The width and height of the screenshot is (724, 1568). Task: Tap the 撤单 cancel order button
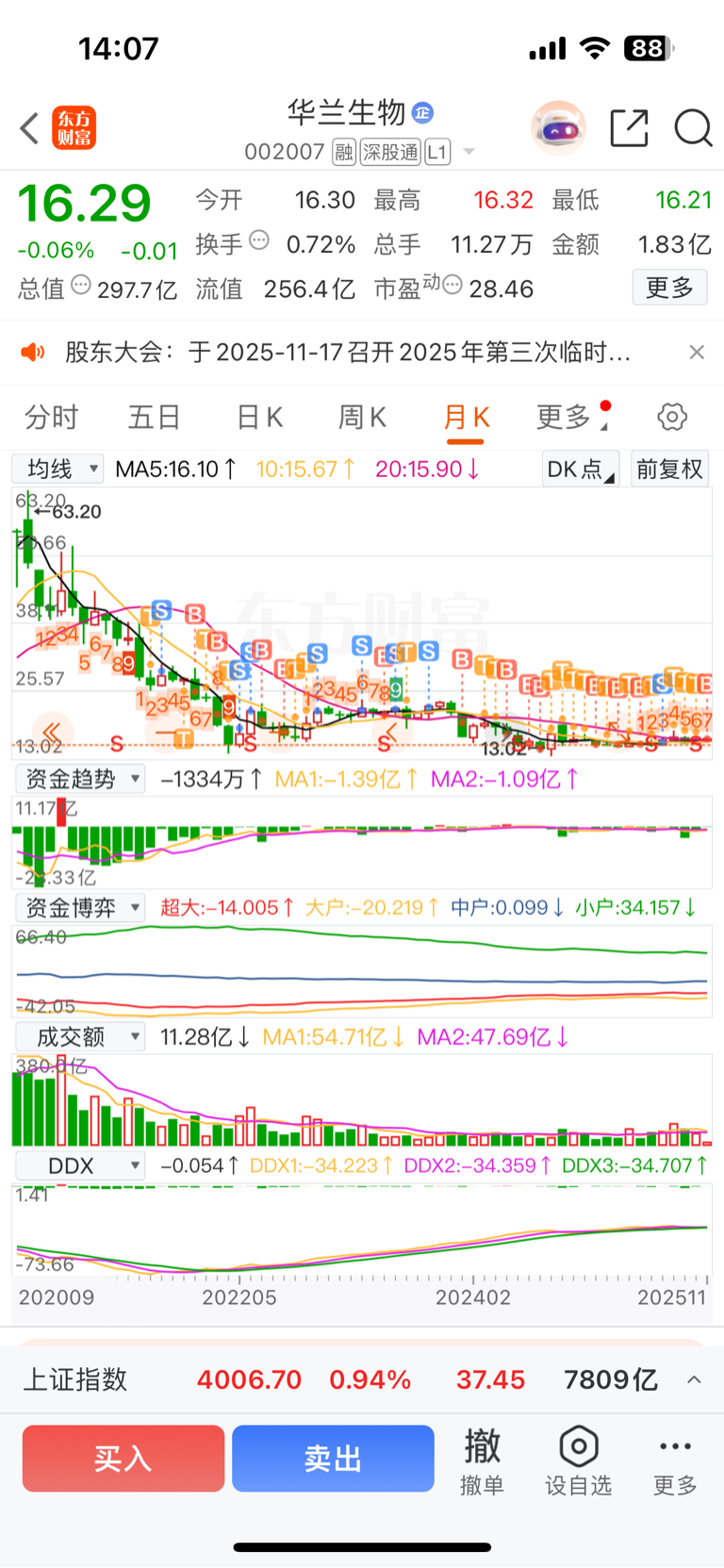482,1461
